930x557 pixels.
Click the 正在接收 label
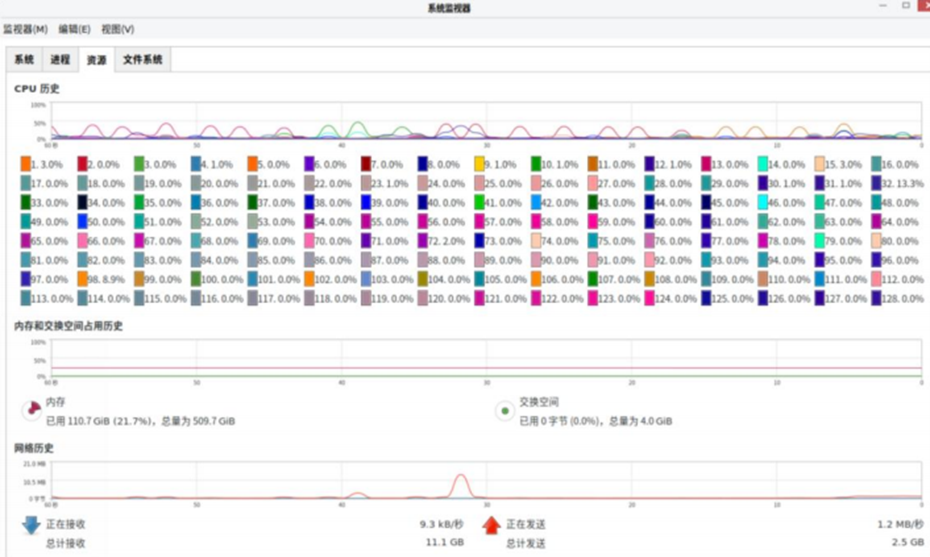[x=66, y=524]
